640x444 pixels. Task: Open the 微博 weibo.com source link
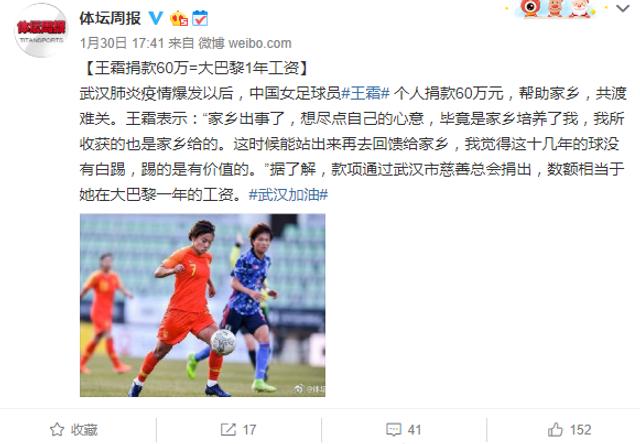(x=245, y=43)
